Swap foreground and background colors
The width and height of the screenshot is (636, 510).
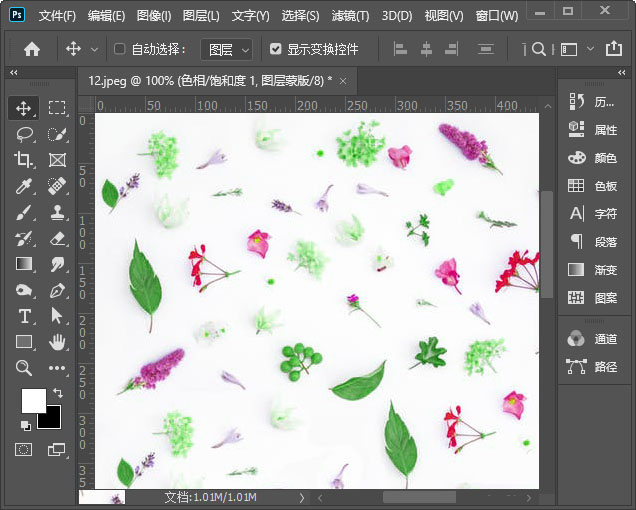point(58,393)
